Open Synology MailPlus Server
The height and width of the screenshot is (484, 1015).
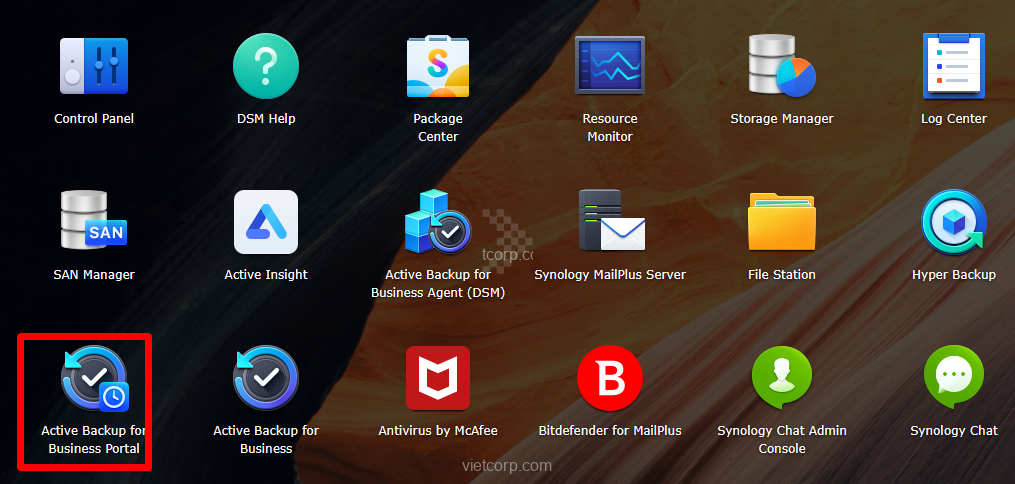(x=610, y=222)
